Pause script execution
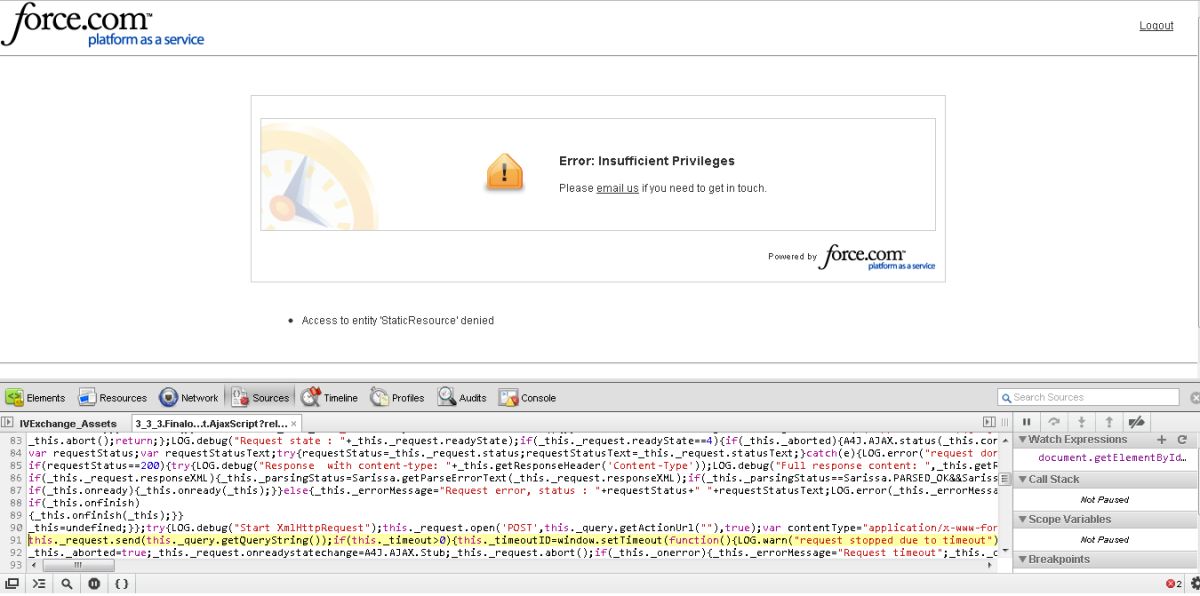 [1027, 422]
